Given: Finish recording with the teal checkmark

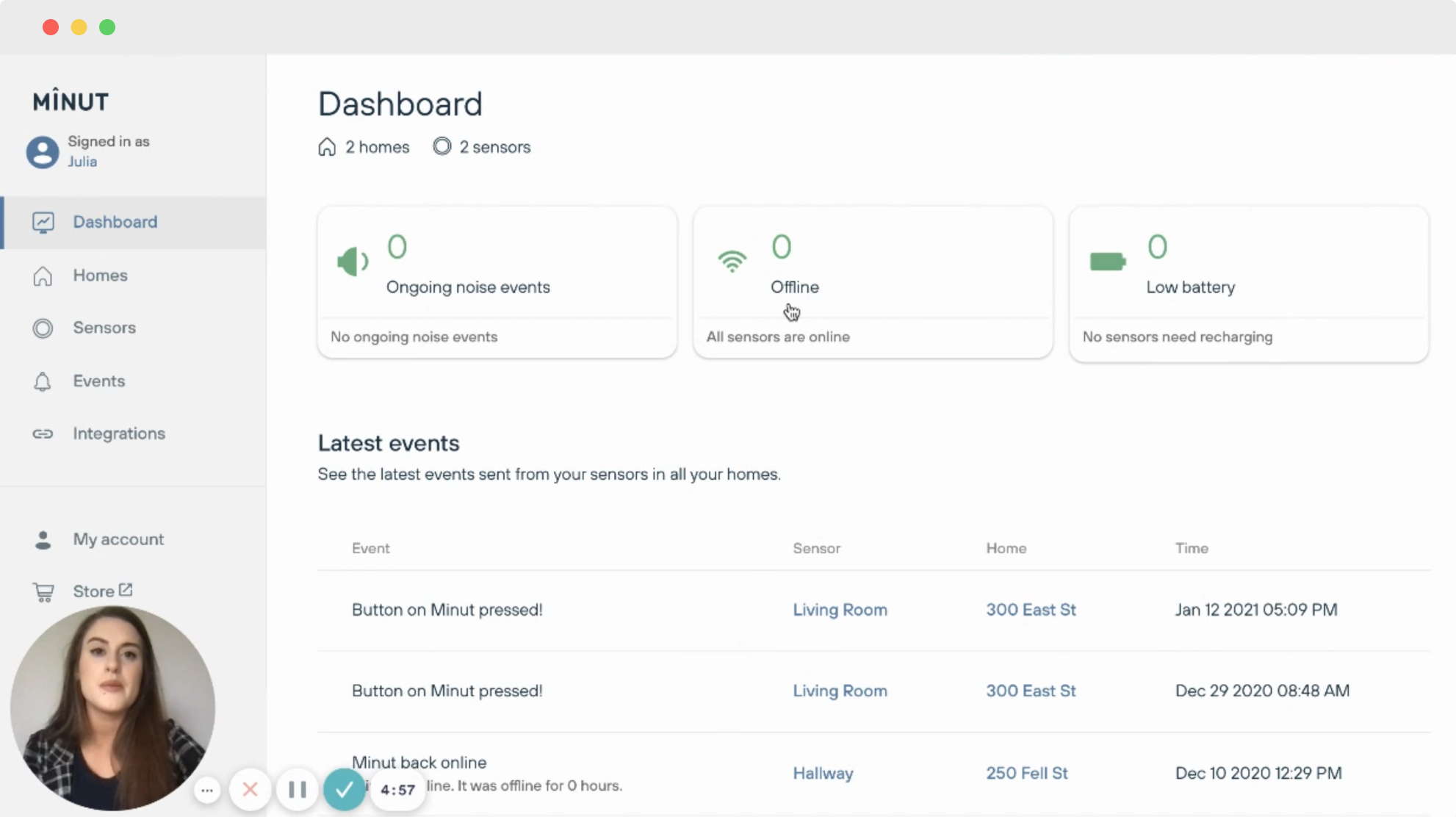Looking at the screenshot, I should [344, 789].
